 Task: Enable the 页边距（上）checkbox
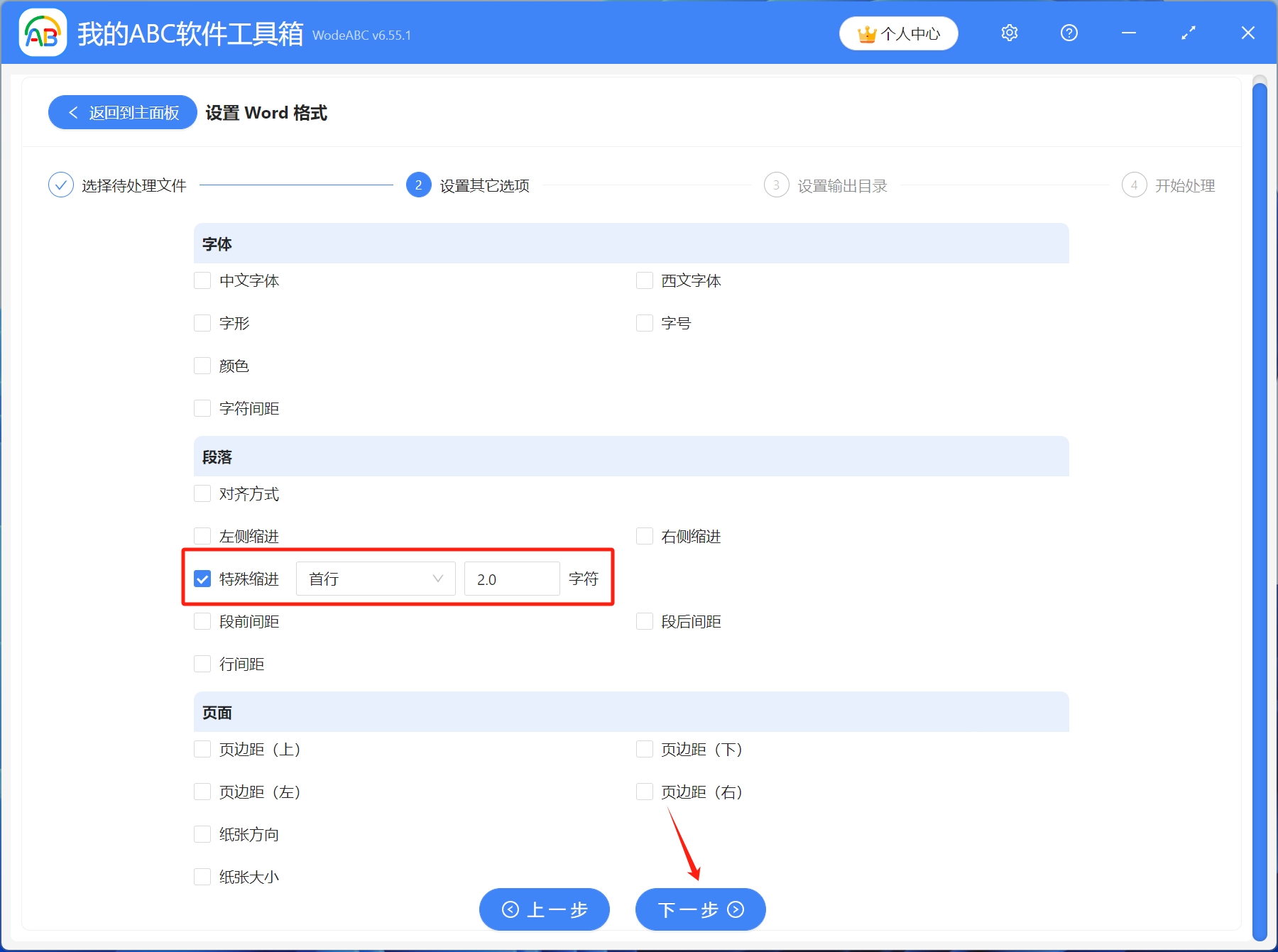202,749
